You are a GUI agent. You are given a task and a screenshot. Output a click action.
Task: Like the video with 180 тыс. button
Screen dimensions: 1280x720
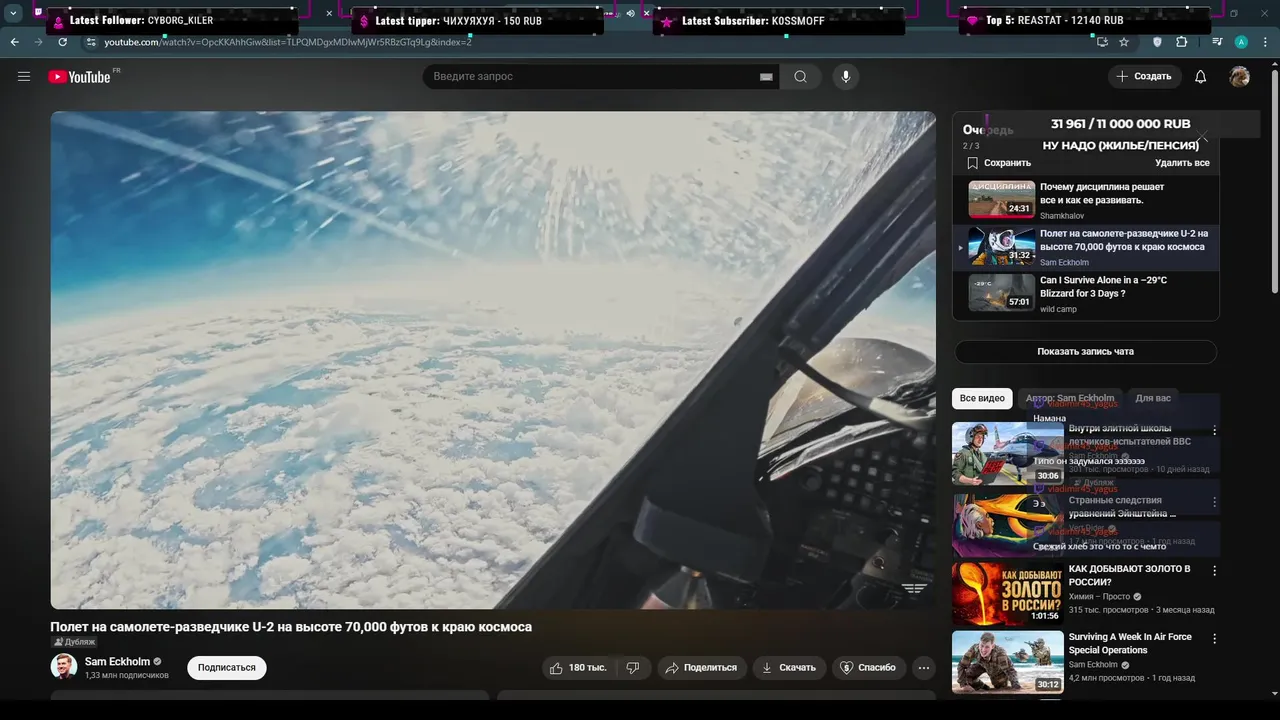578,667
